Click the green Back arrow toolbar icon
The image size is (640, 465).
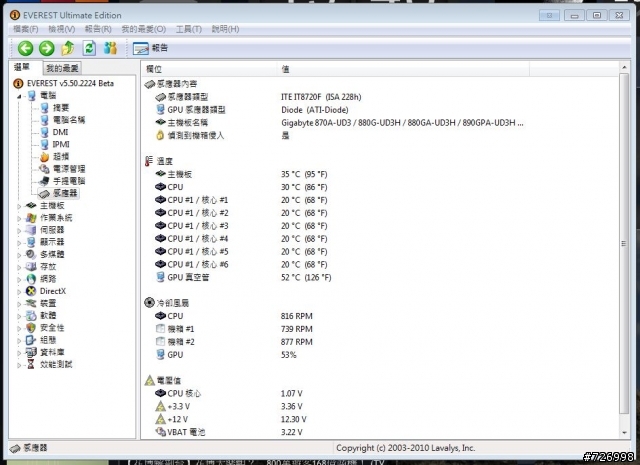(x=25, y=48)
